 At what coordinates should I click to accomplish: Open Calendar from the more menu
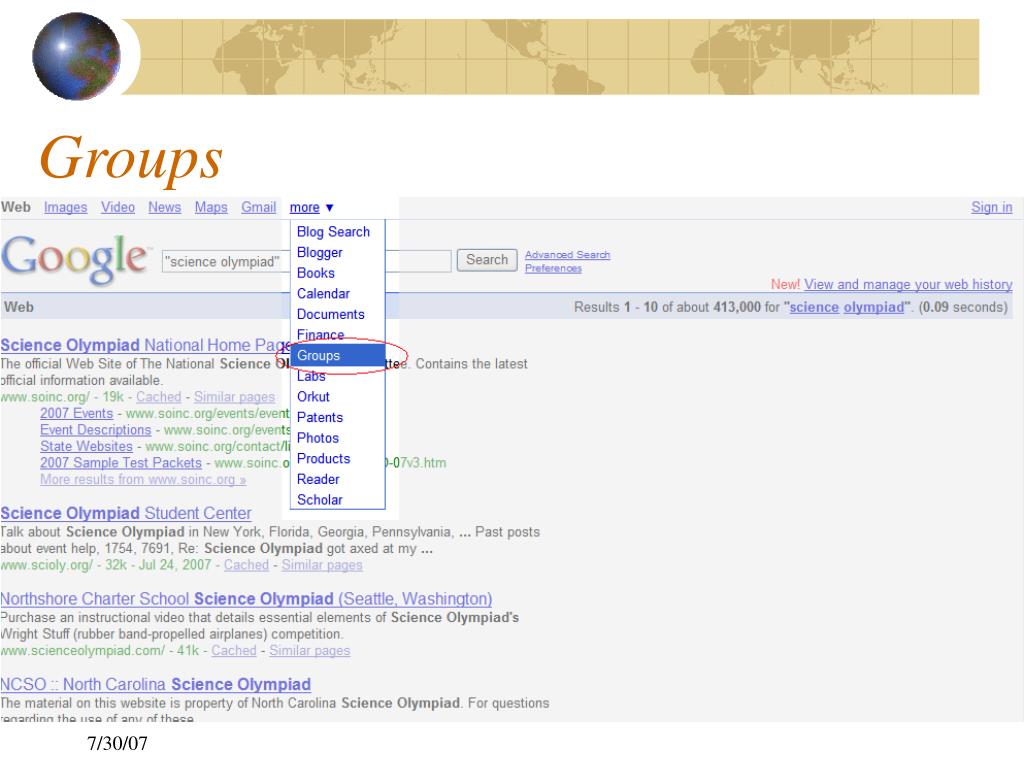click(323, 294)
